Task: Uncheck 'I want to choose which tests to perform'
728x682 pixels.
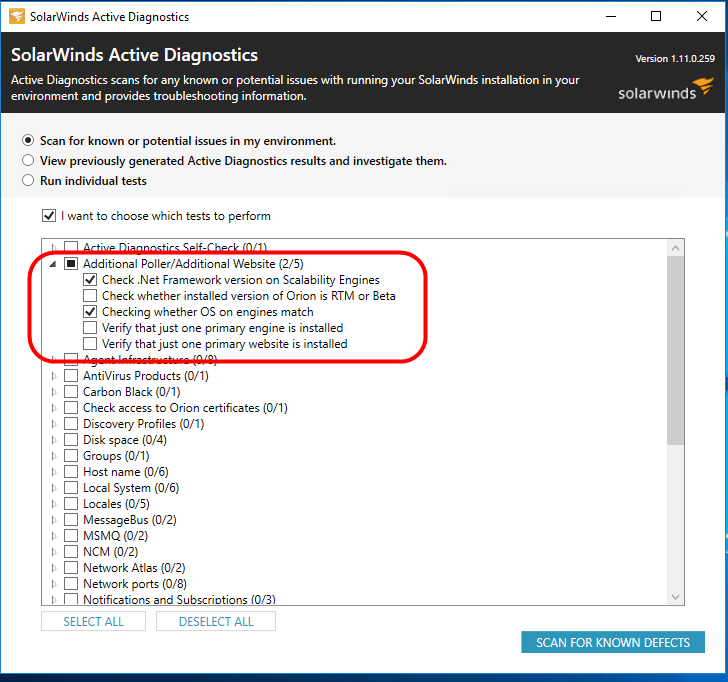Action: [x=49, y=216]
